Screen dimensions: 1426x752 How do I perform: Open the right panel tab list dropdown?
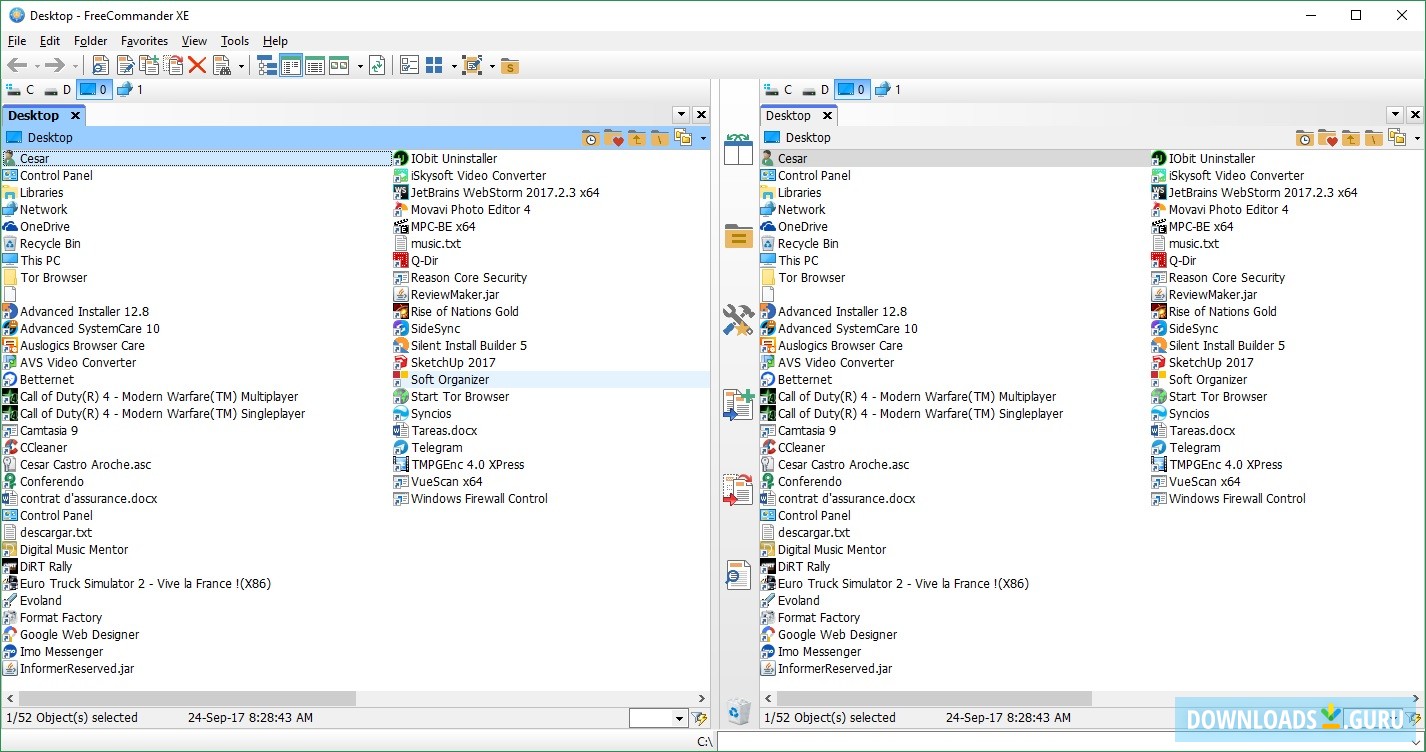coord(1395,115)
